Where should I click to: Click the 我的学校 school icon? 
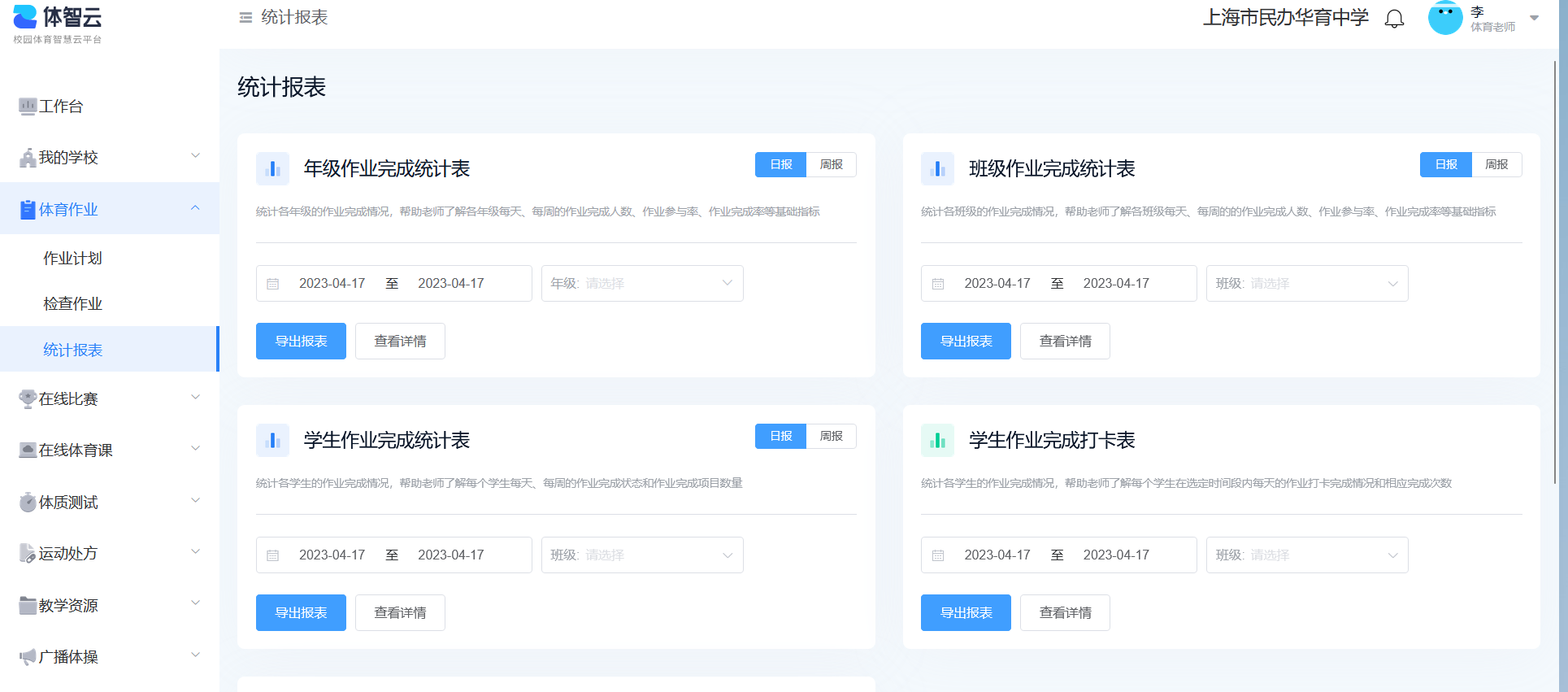[x=28, y=158]
